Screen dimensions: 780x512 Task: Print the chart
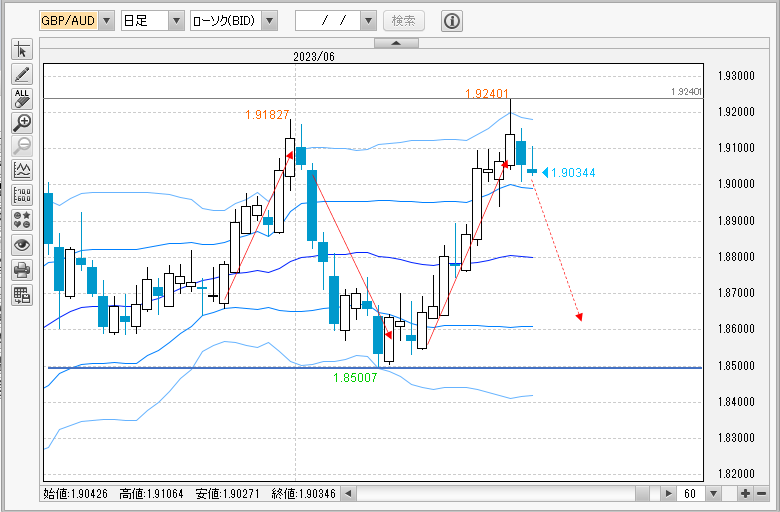tap(22, 270)
